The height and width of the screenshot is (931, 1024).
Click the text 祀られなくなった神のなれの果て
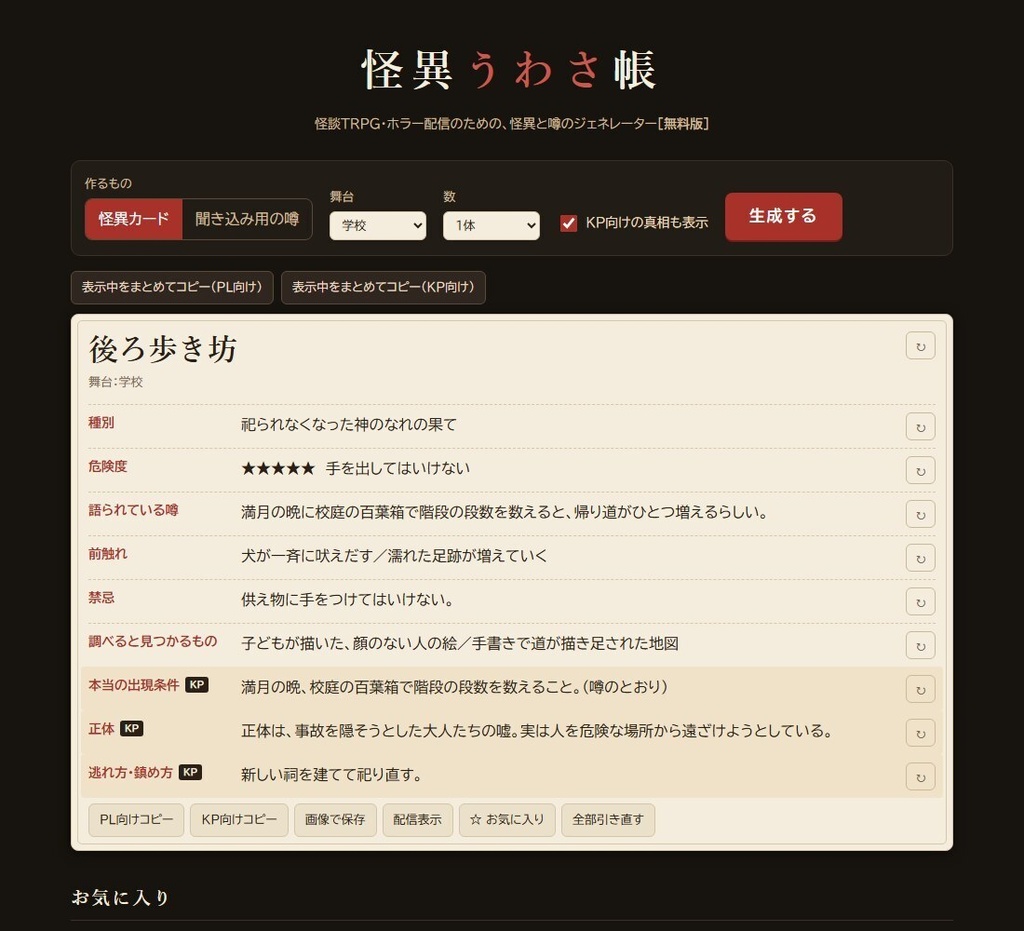[x=349, y=425]
